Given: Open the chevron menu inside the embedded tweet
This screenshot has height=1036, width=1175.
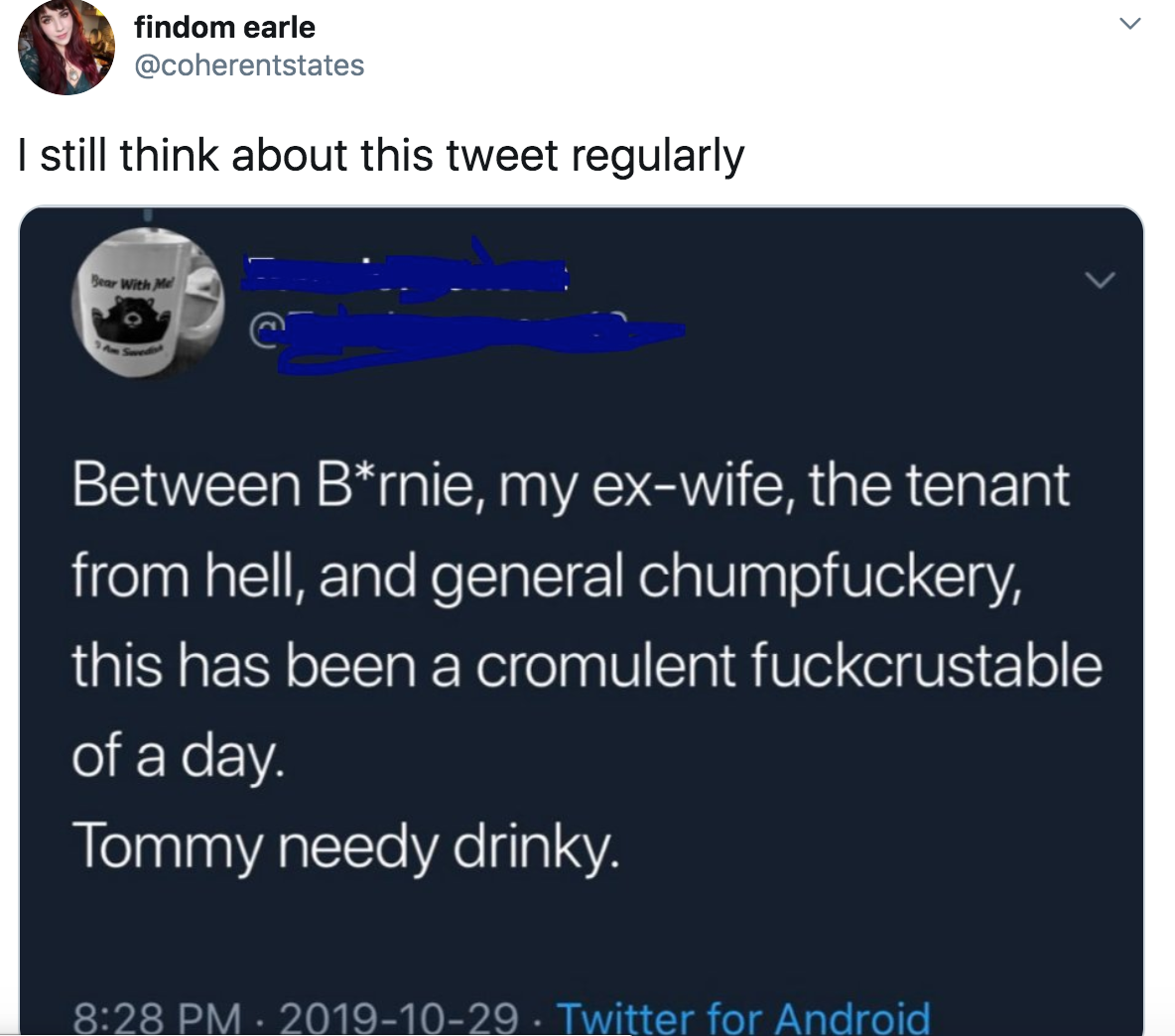Looking at the screenshot, I should (1099, 281).
